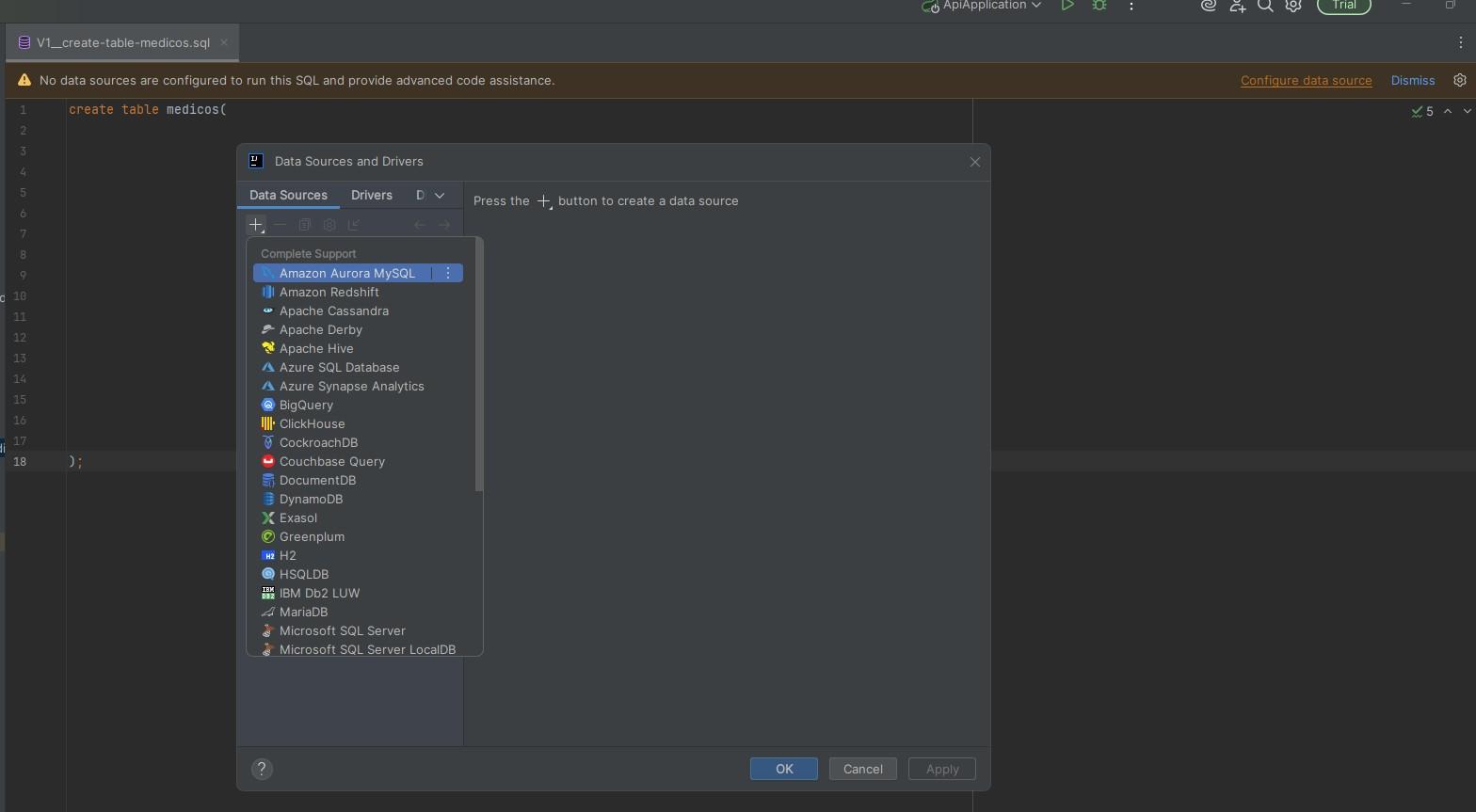The height and width of the screenshot is (812, 1476).
Task: Click the Remove data source minus icon
Action: coord(281,225)
